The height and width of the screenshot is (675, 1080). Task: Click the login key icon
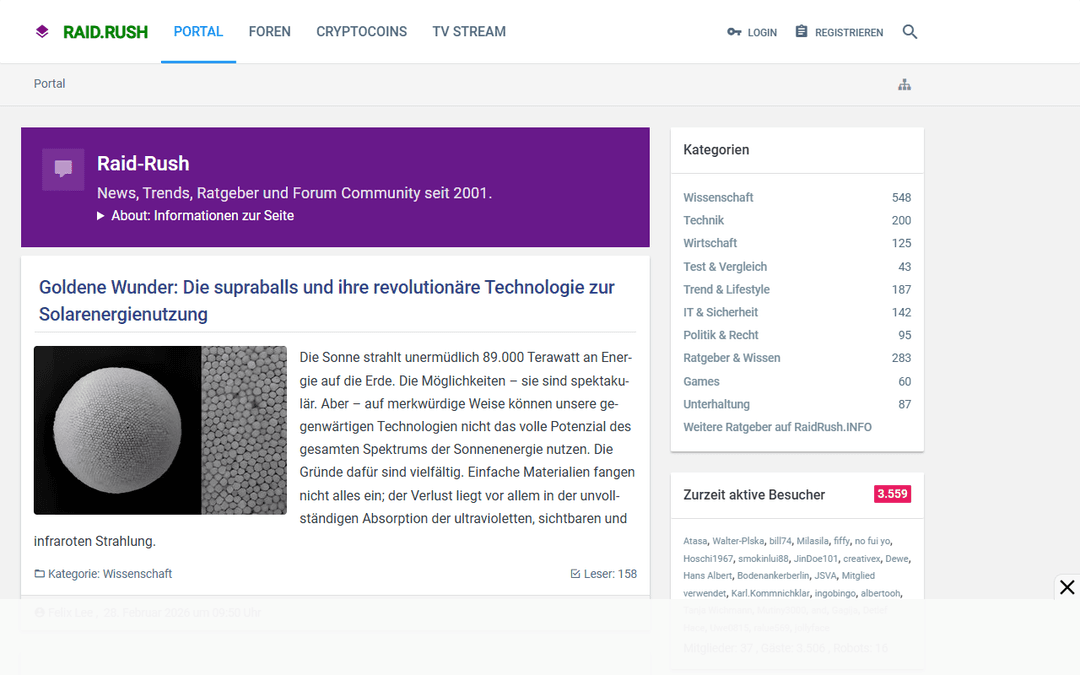(734, 32)
